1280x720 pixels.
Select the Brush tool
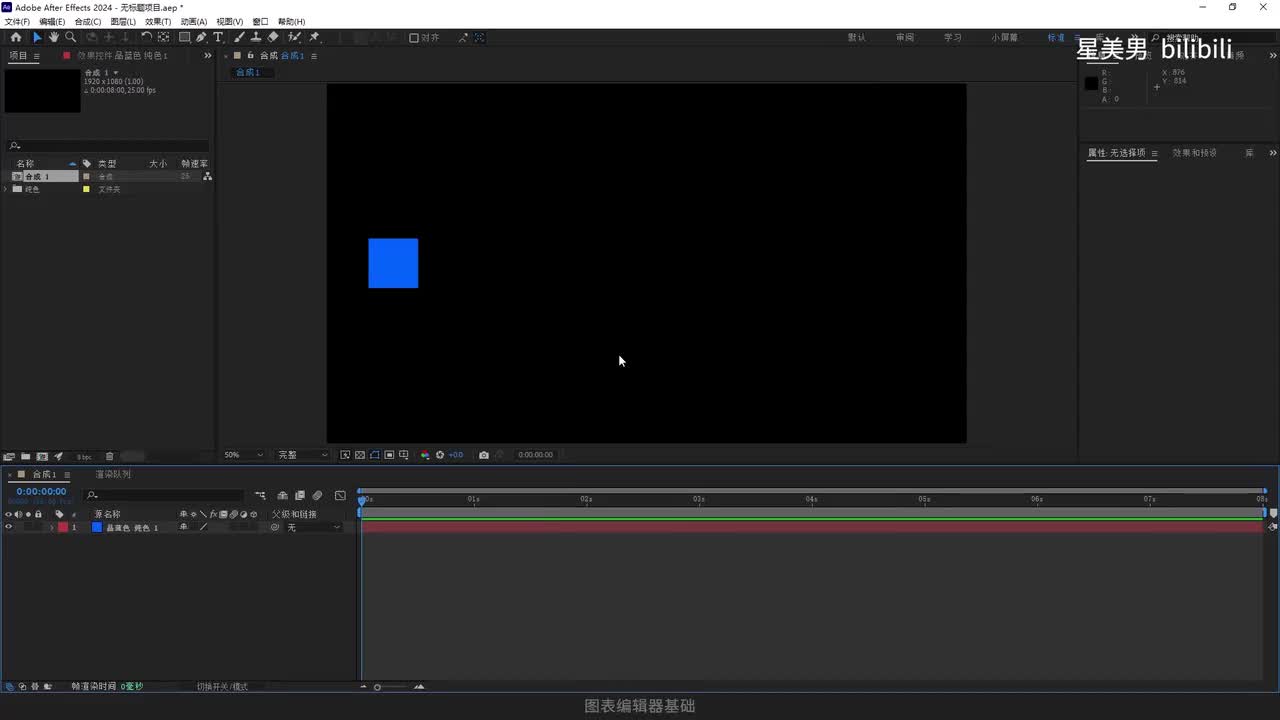pyautogui.click(x=239, y=37)
